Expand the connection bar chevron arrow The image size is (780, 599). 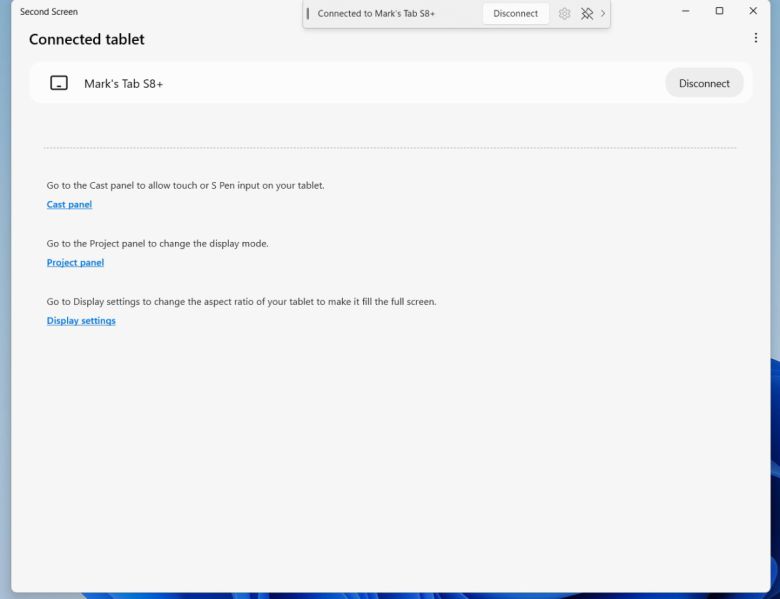tap(603, 14)
